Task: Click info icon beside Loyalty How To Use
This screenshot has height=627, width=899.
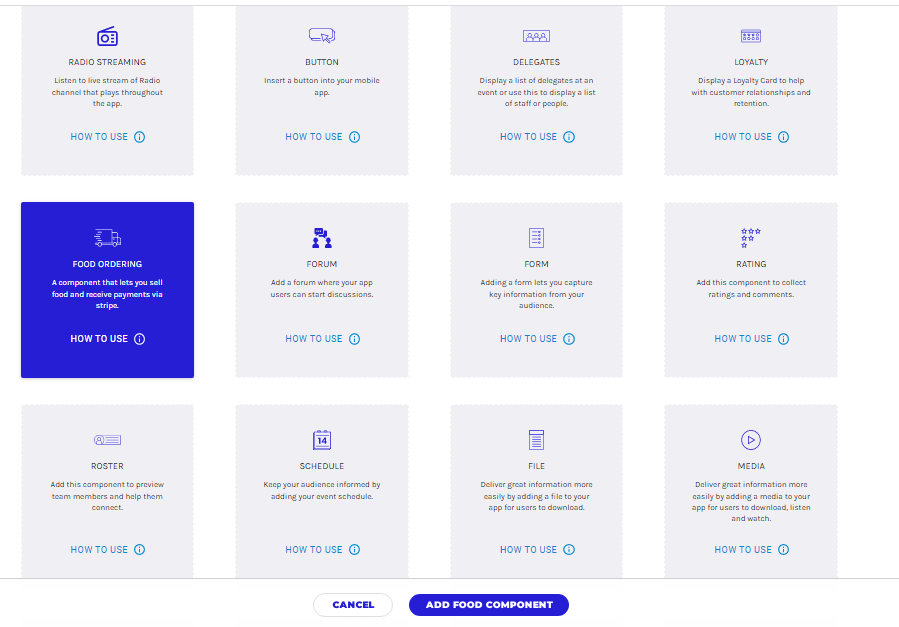Action: click(784, 137)
